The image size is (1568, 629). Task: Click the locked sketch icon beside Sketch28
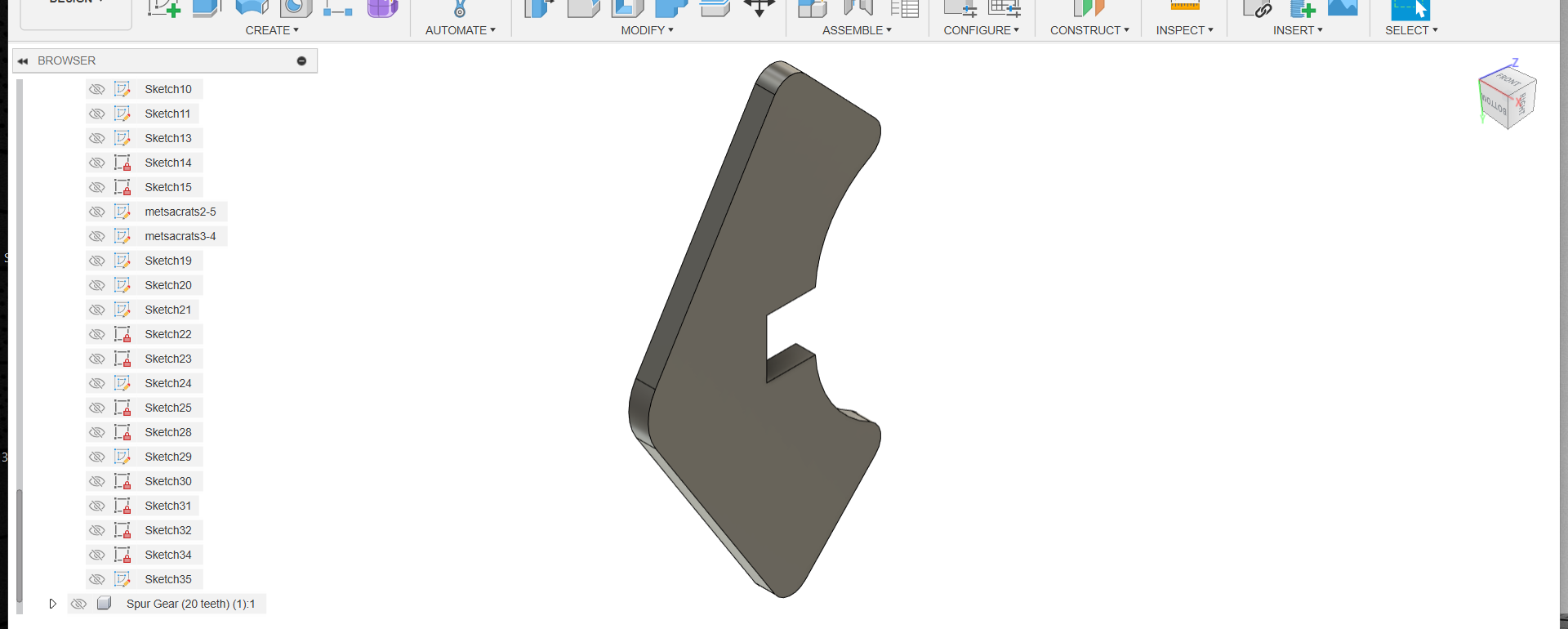[x=122, y=432]
